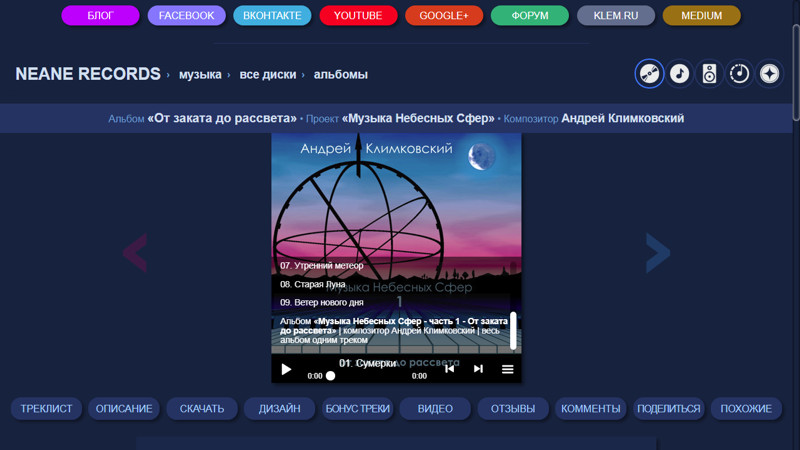This screenshot has height=450, width=800.
Task: Click album title «От заката до рассвета»
Action: coord(222,118)
